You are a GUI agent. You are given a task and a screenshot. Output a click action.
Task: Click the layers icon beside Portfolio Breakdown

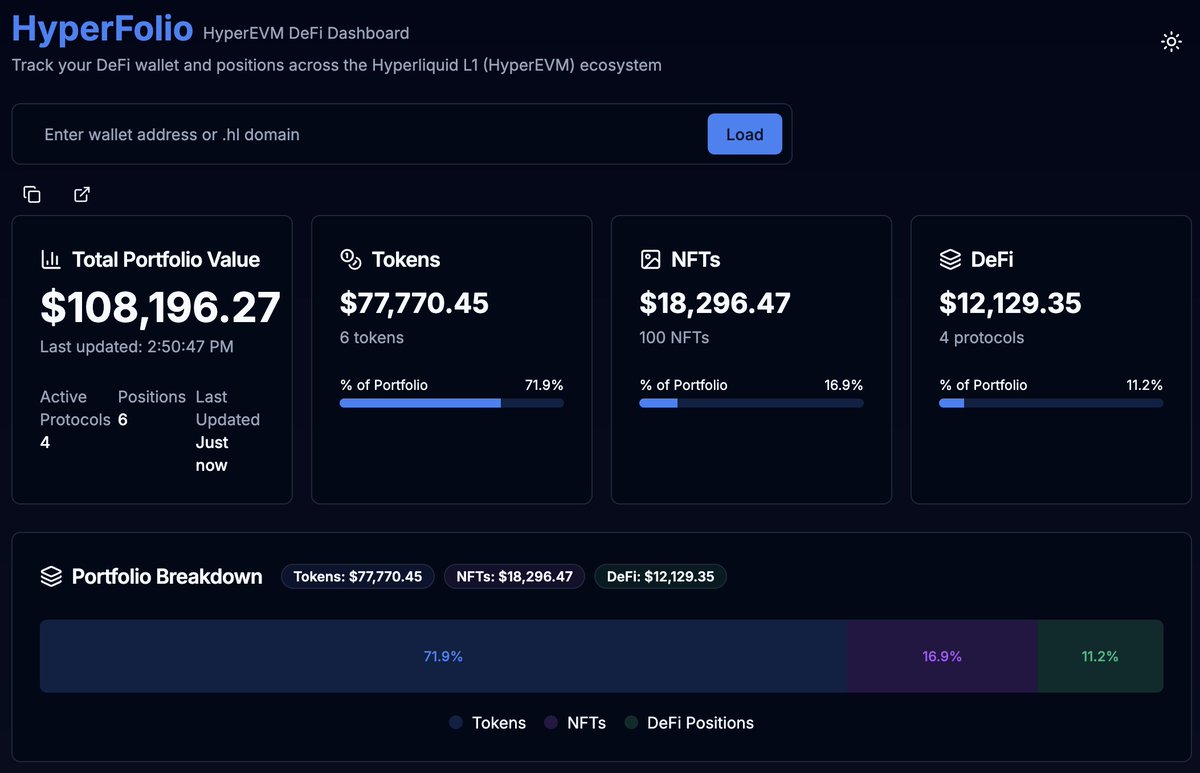click(51, 576)
